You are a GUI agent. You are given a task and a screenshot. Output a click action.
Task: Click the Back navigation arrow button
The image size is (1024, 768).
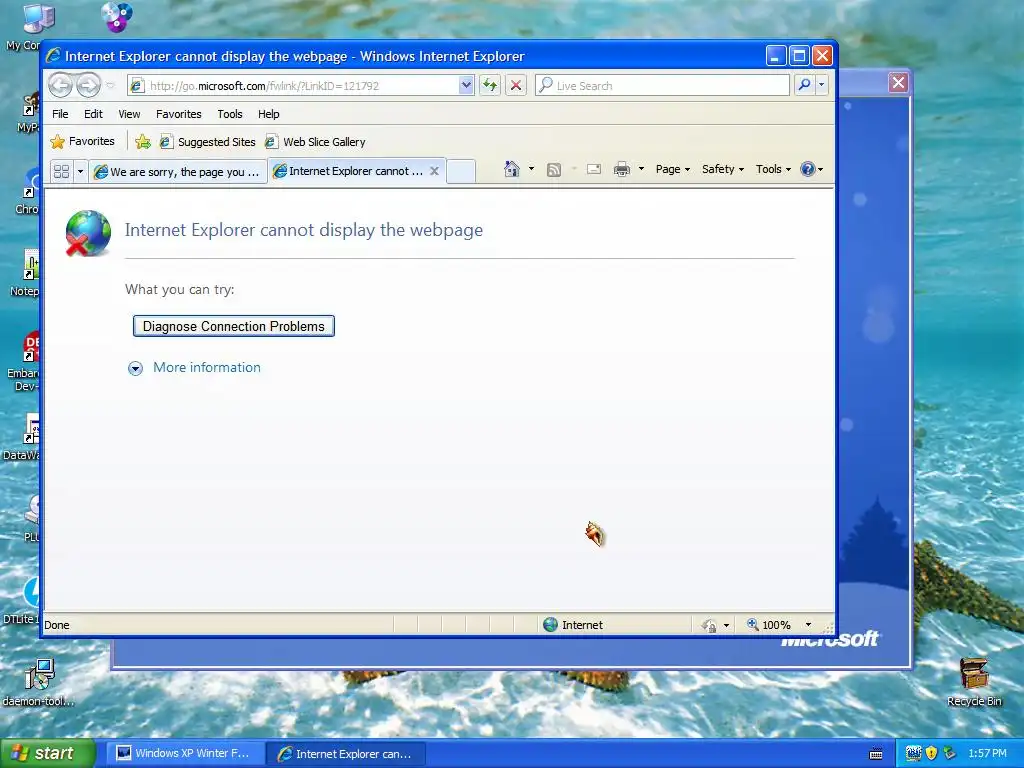tap(60, 86)
